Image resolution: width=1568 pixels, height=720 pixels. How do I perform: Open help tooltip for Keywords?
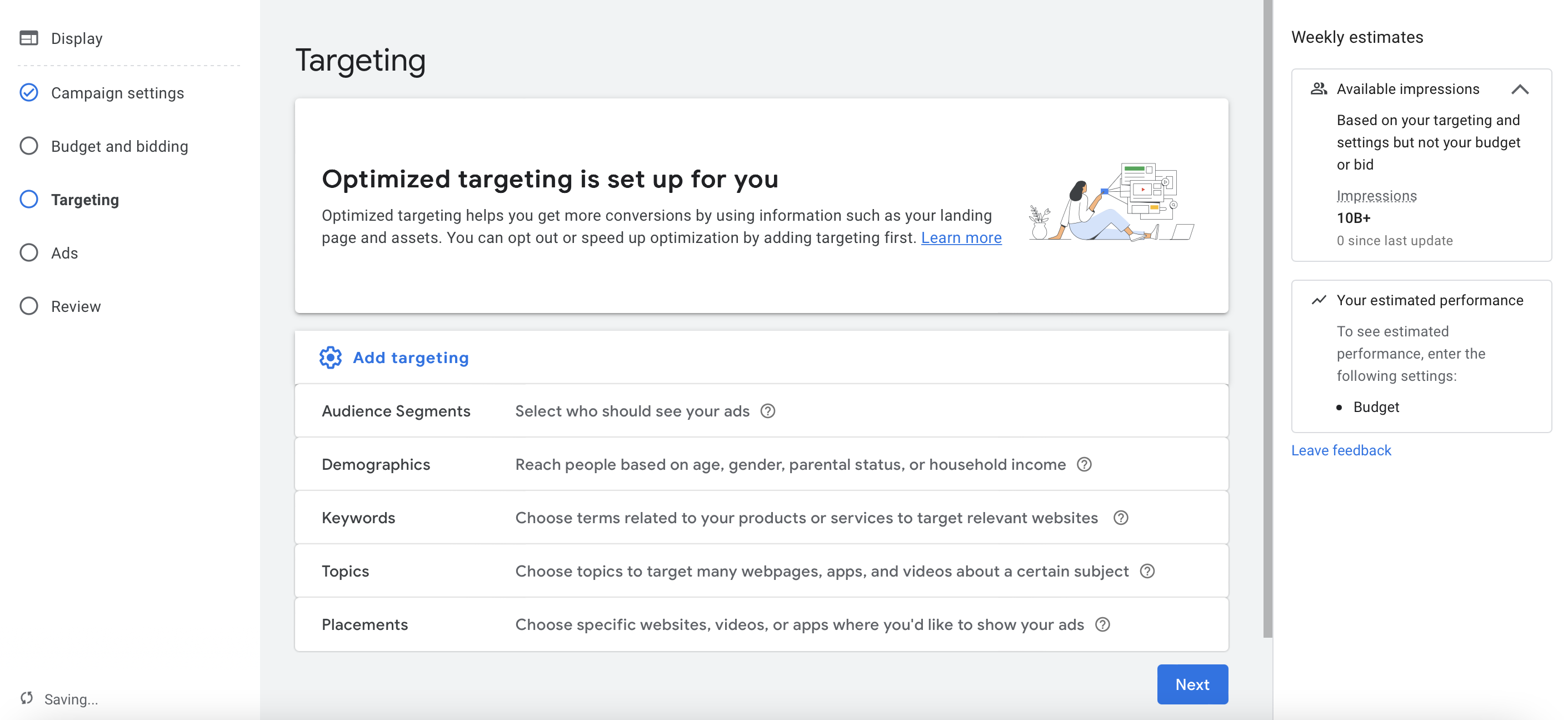[1121, 518]
